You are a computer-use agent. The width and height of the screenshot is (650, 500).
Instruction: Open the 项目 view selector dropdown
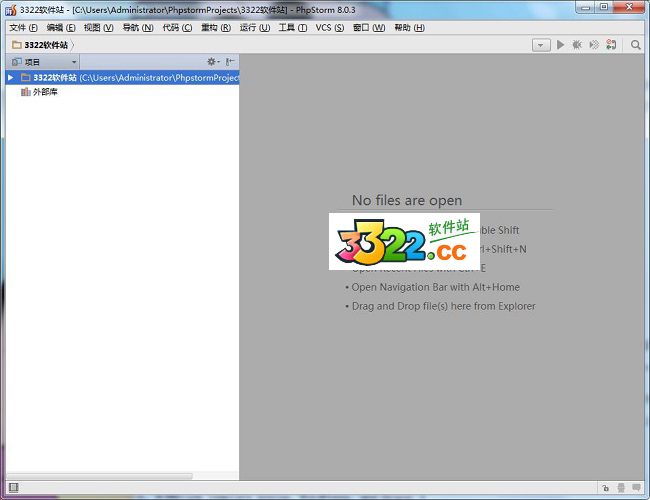coord(73,62)
